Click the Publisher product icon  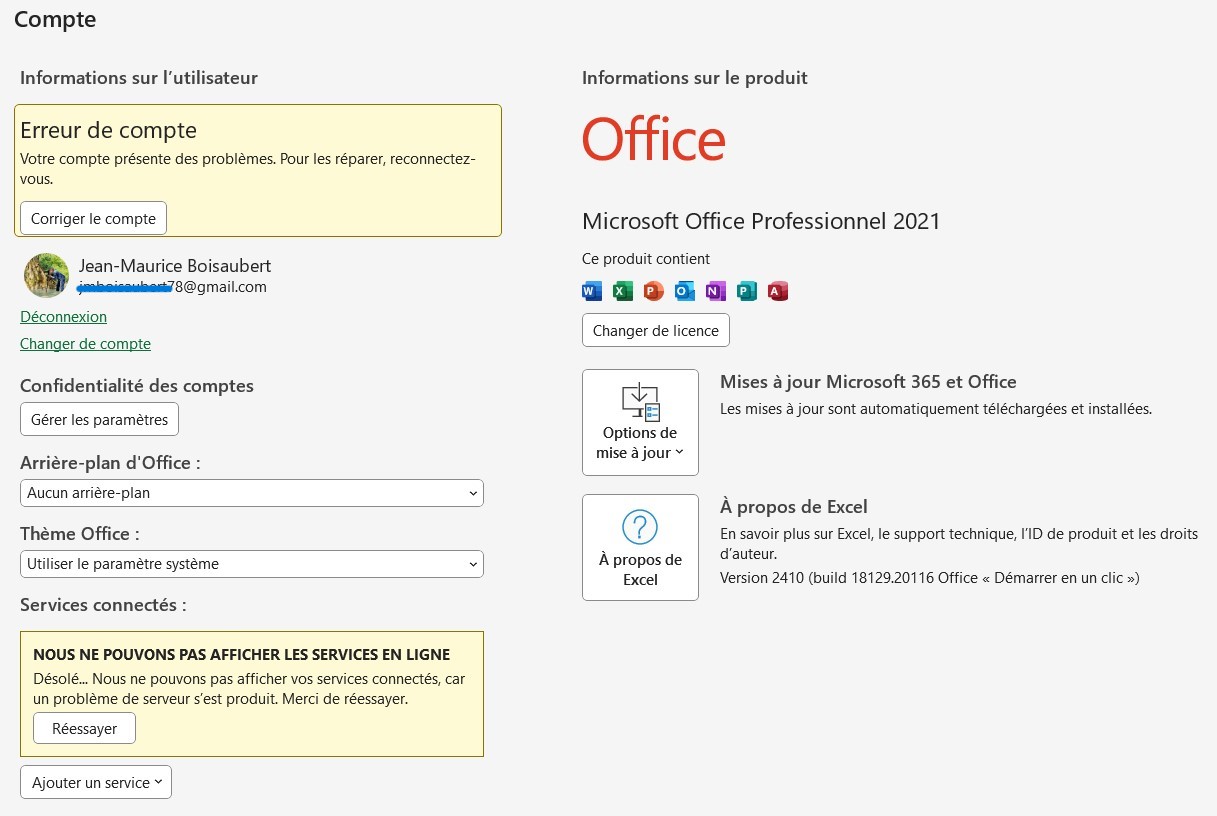point(746,291)
